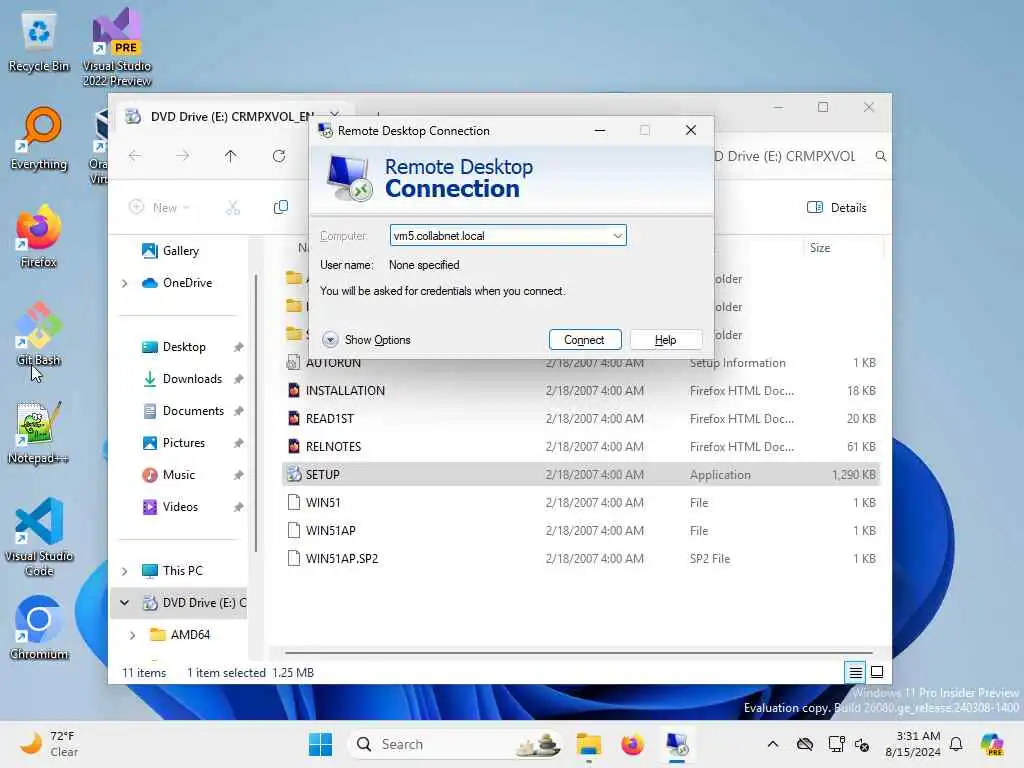Expand the OneDrive tree node
Viewport: 1024px width, 768px height.
[x=125, y=283]
